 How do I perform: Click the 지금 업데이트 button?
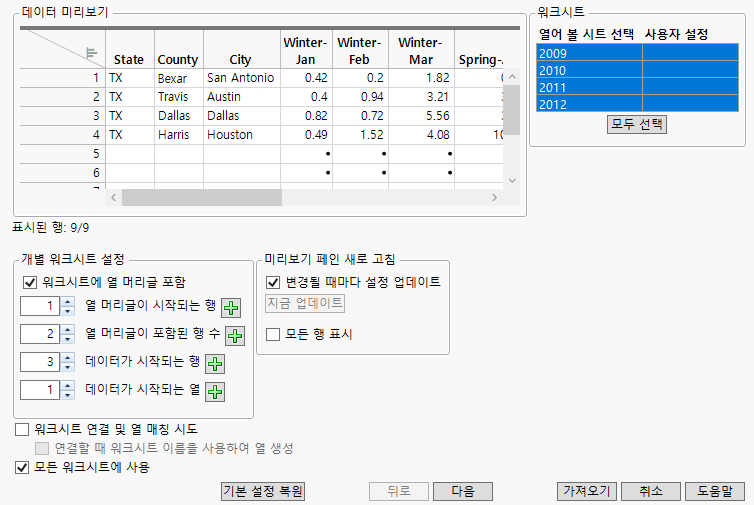pyautogui.click(x=305, y=303)
